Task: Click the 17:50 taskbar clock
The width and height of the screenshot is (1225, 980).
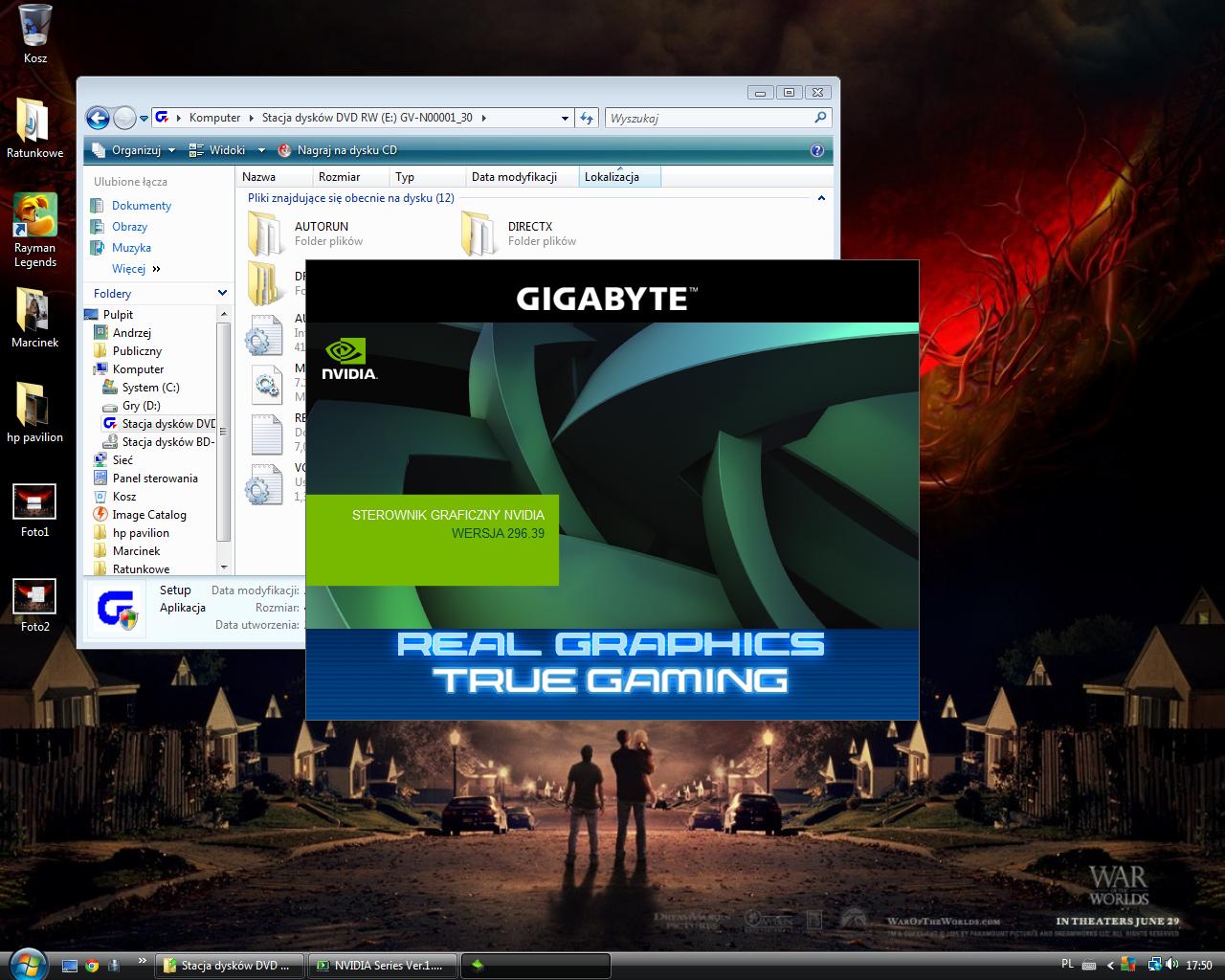Action: click(1199, 966)
